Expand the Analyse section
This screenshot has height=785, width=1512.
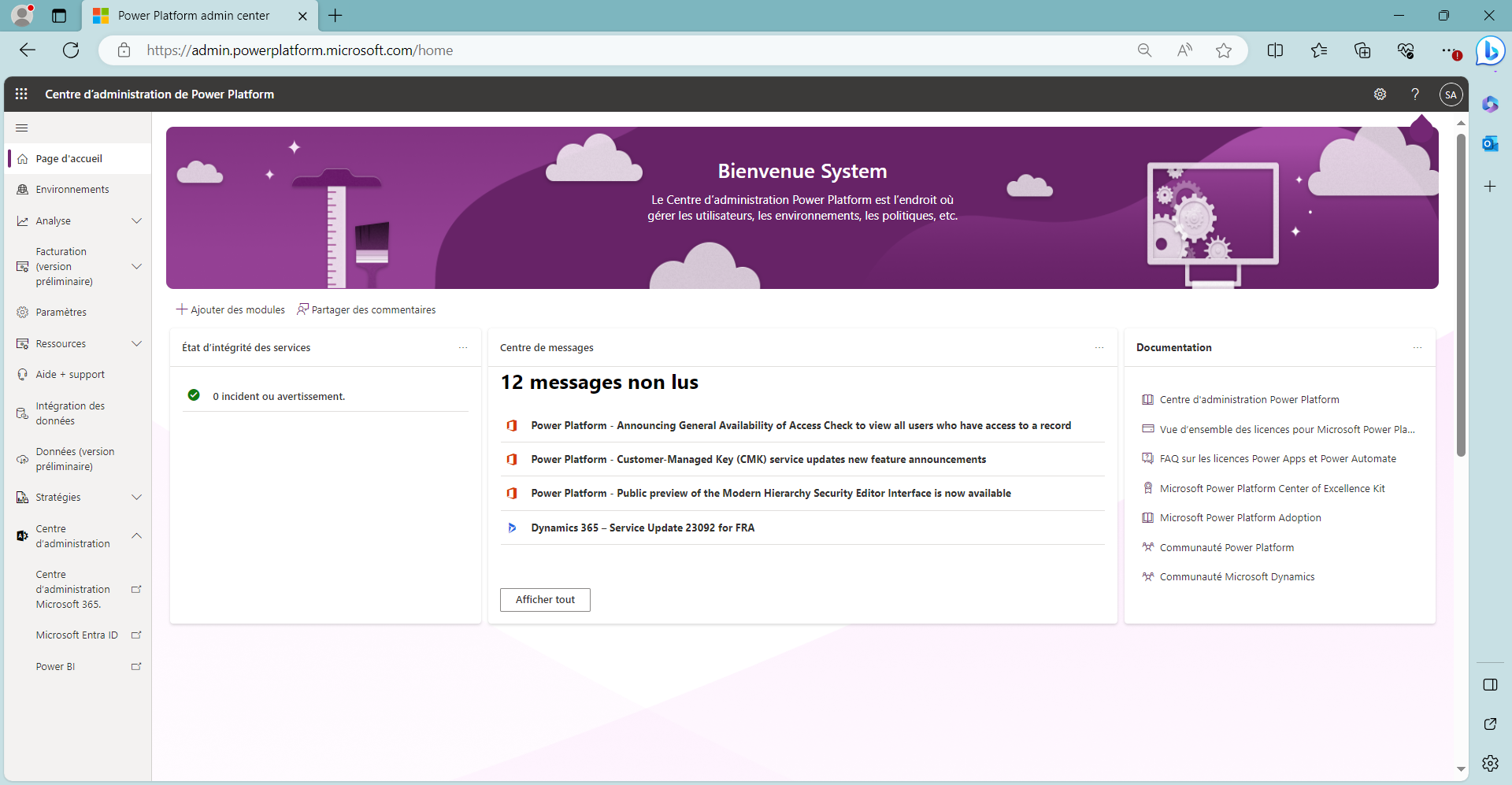[x=79, y=221]
